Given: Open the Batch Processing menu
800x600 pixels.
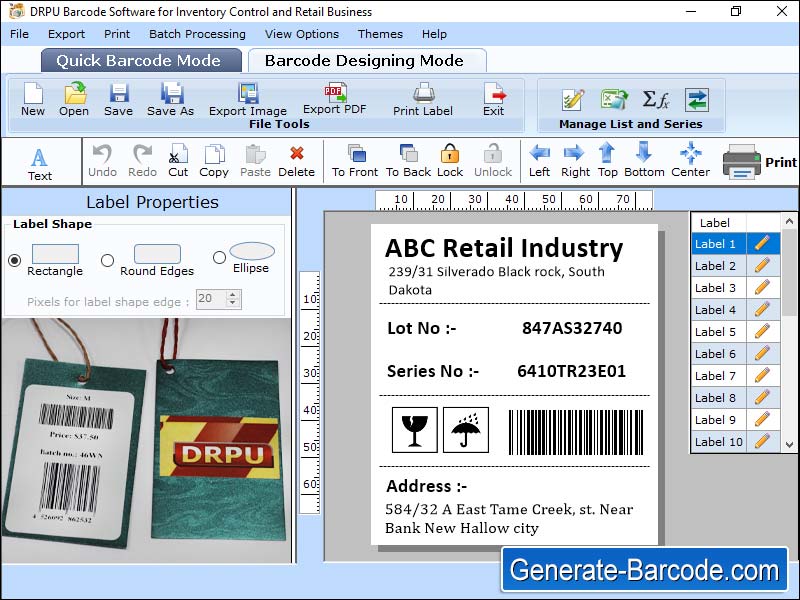Looking at the screenshot, I should [x=197, y=33].
